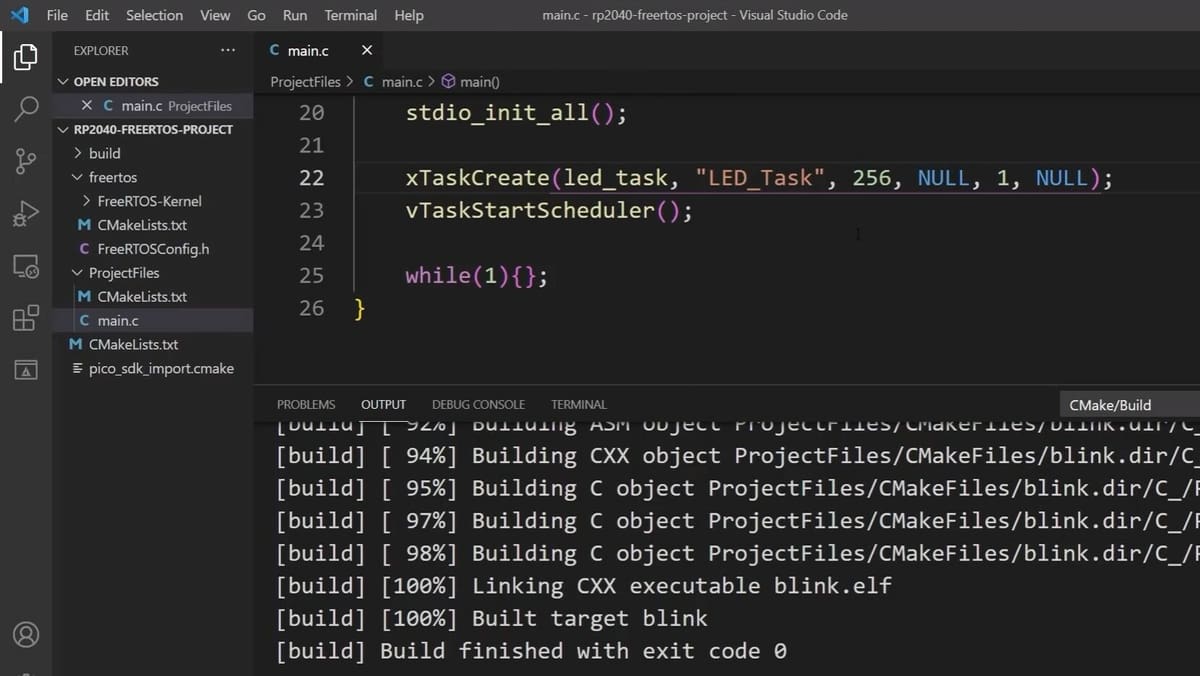Open the Extensions view
1200x676 pixels.
click(26, 318)
